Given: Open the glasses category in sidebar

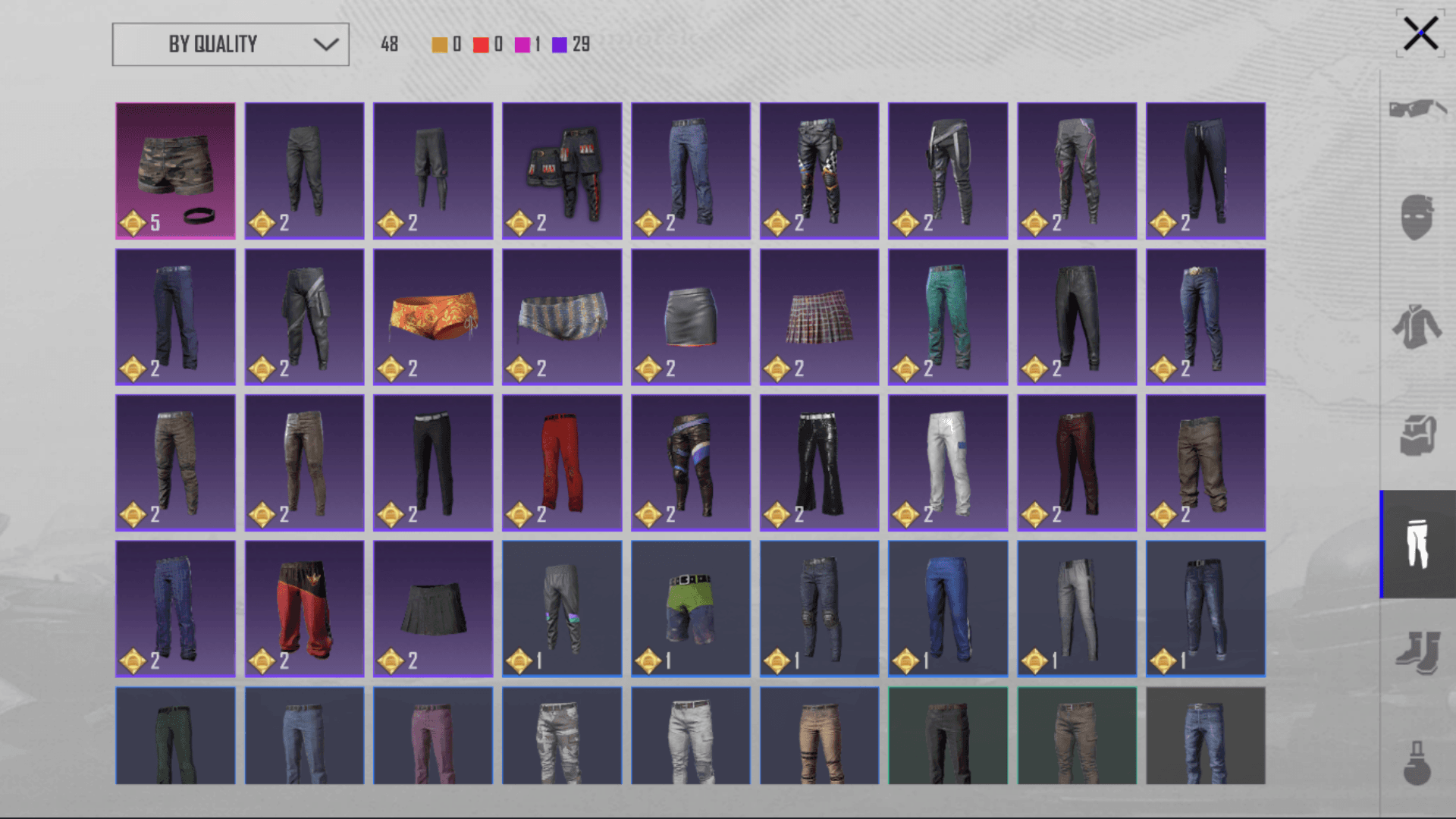Looking at the screenshot, I should pyautogui.click(x=1417, y=109).
